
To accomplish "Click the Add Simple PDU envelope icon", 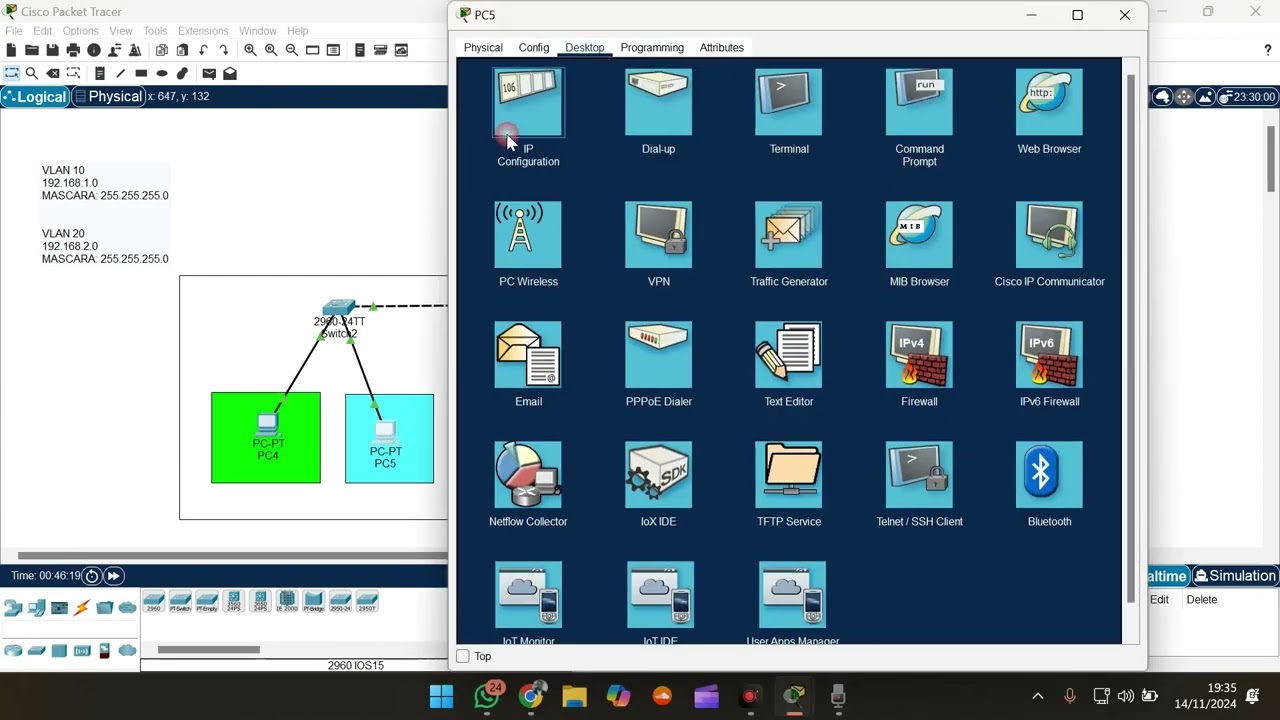I will pyautogui.click(x=209, y=73).
